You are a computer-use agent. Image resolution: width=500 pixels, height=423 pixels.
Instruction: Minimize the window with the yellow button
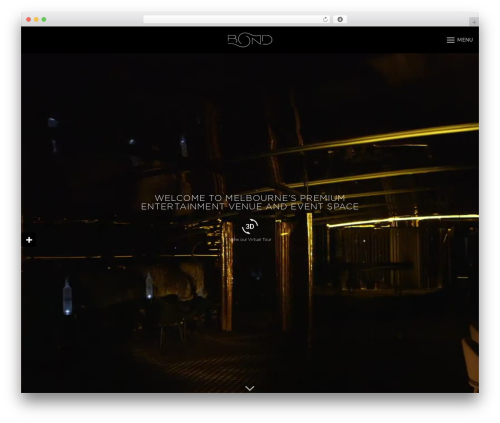tap(36, 19)
